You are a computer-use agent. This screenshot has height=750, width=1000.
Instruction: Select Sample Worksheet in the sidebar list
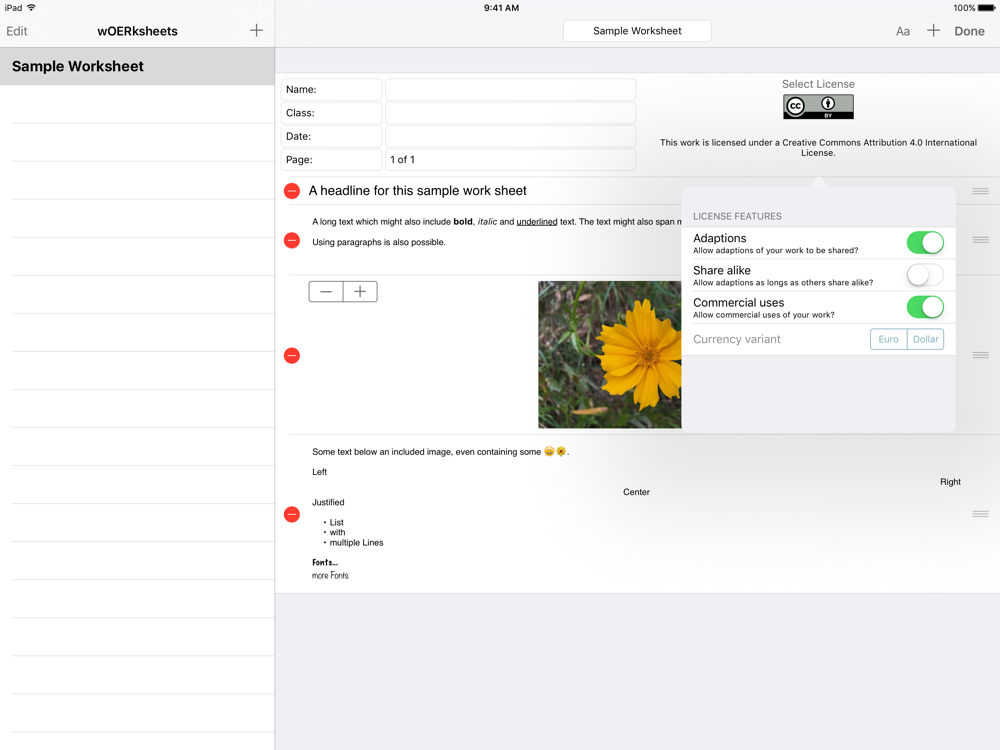pyautogui.click(x=137, y=66)
